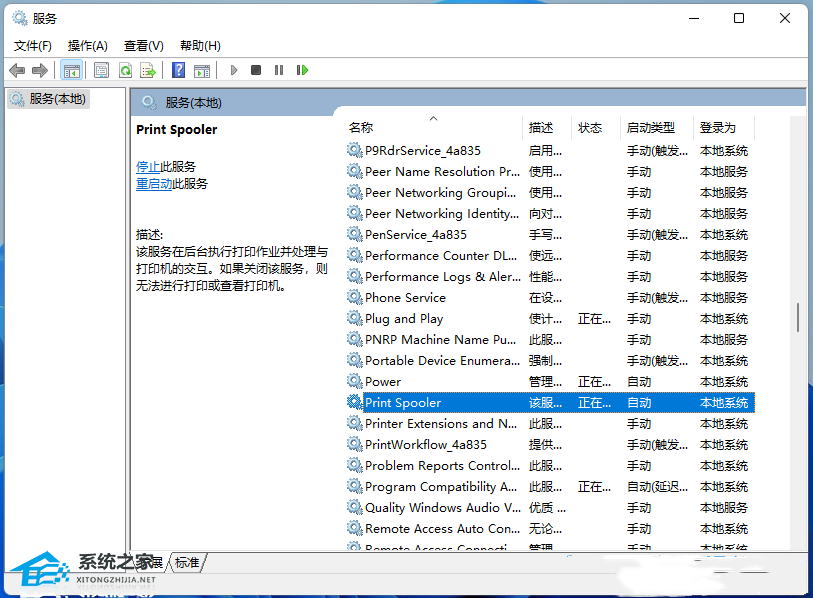Sort by the 启动类型 column header
This screenshot has width=813, height=598.
click(x=657, y=128)
